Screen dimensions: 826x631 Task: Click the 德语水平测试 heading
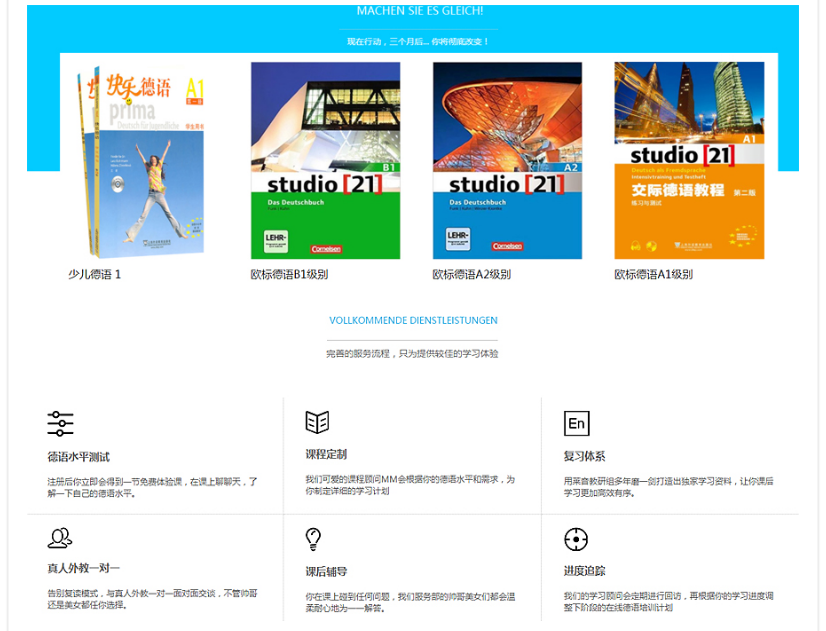tap(78, 457)
